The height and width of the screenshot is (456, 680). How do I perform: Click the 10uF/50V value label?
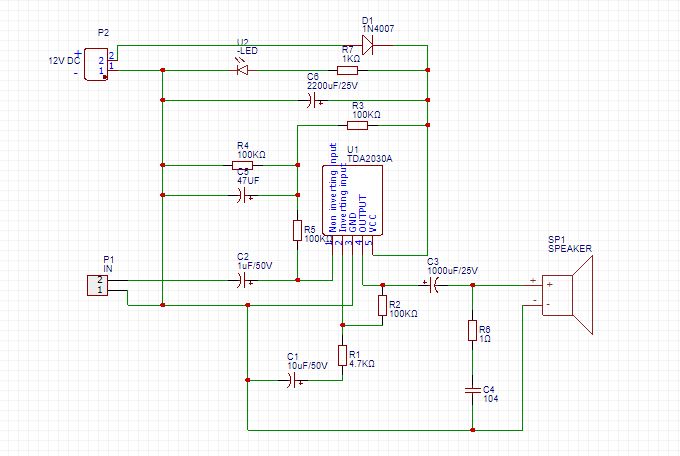(x=307, y=366)
